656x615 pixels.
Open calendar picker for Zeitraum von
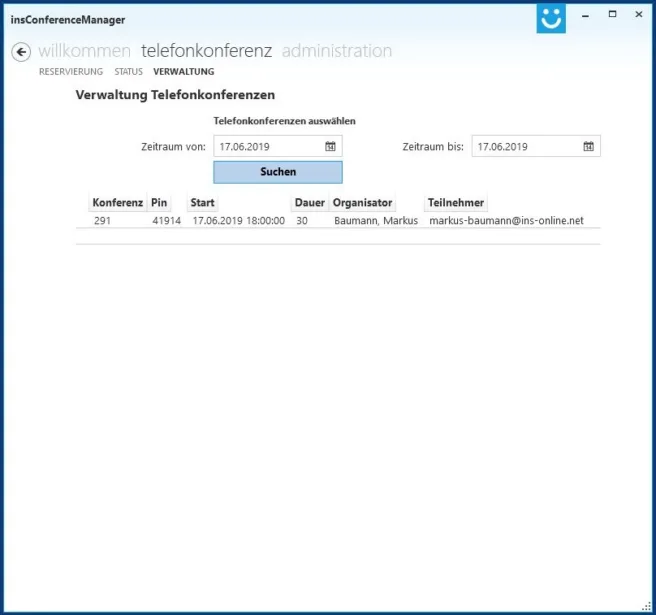pyautogui.click(x=330, y=146)
